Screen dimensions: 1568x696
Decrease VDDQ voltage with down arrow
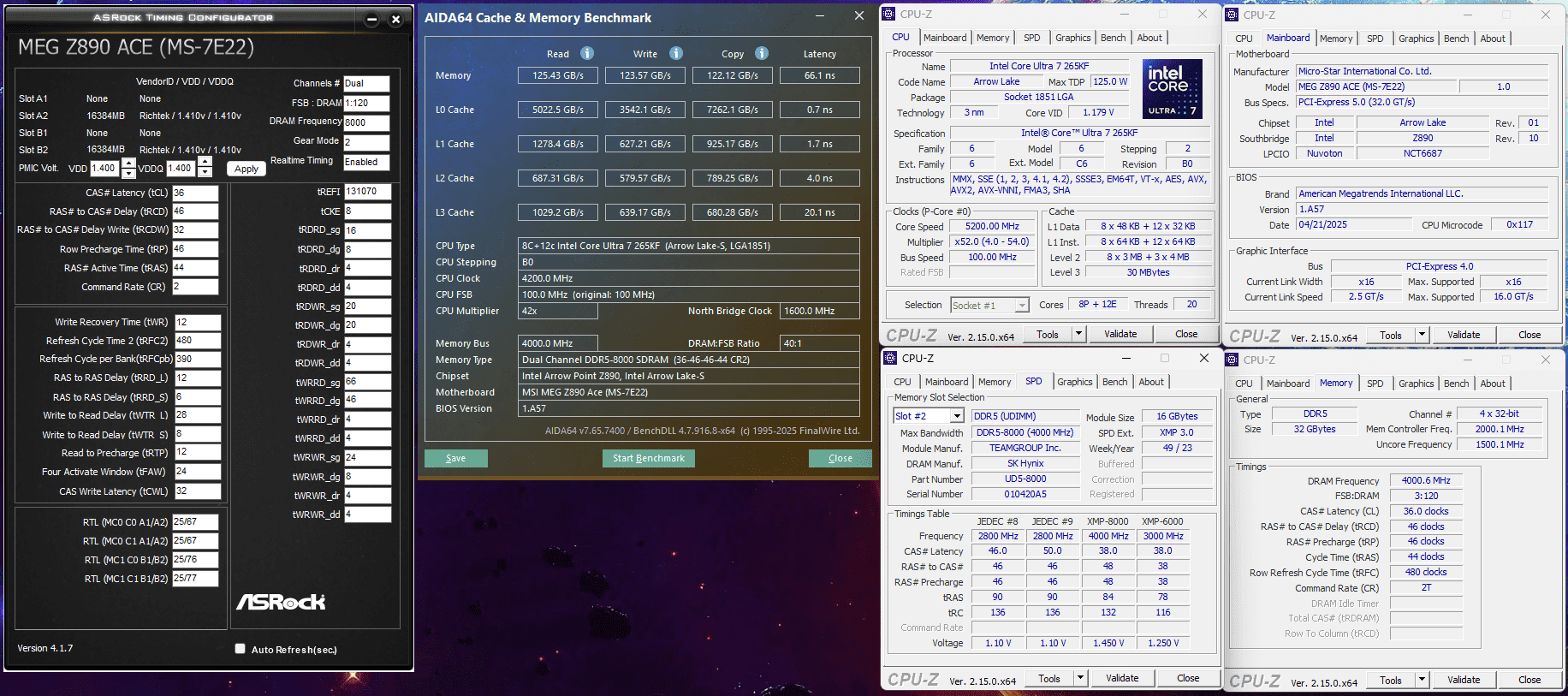click(205, 172)
